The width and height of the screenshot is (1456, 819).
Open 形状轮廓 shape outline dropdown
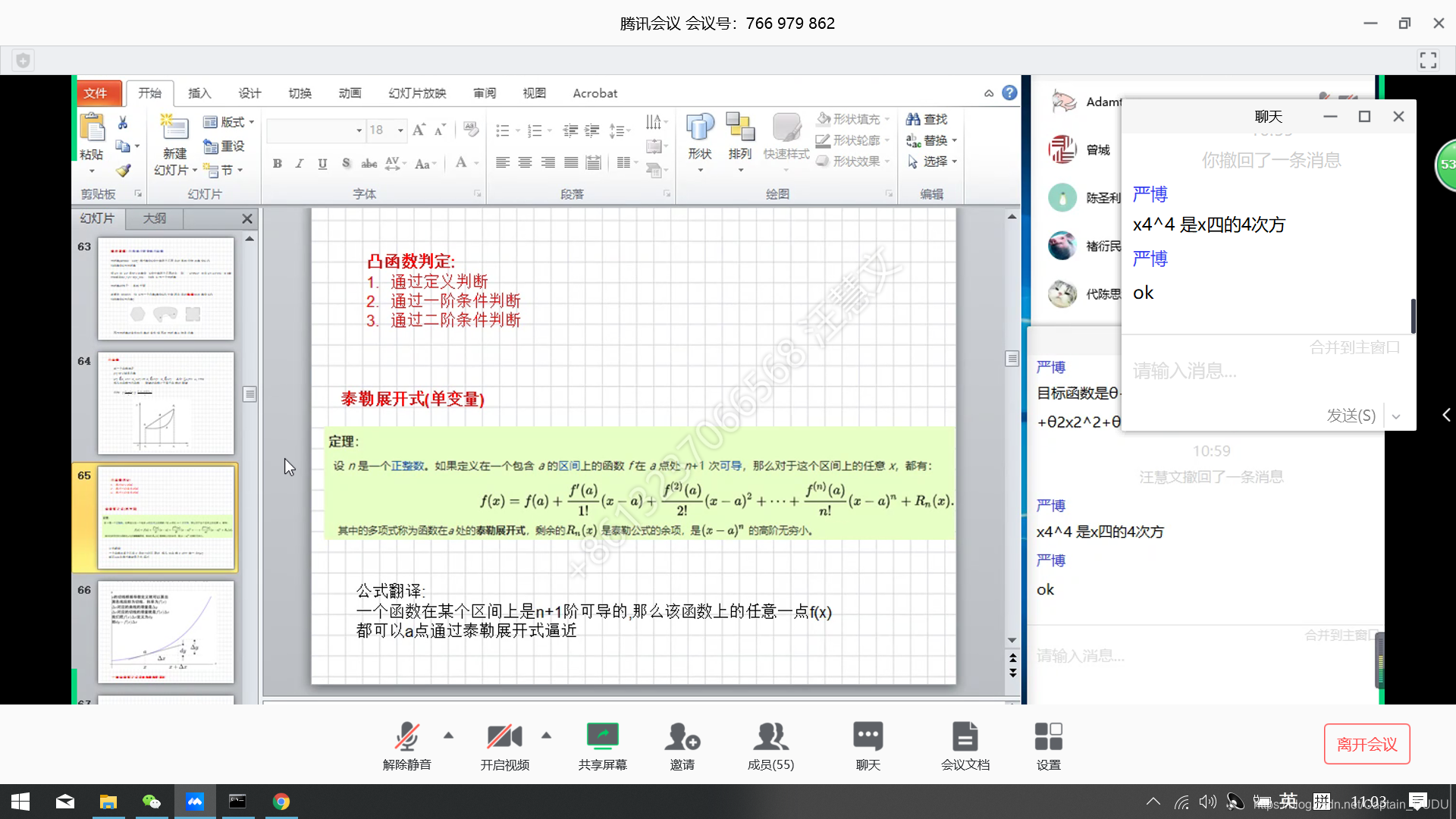[x=852, y=140]
